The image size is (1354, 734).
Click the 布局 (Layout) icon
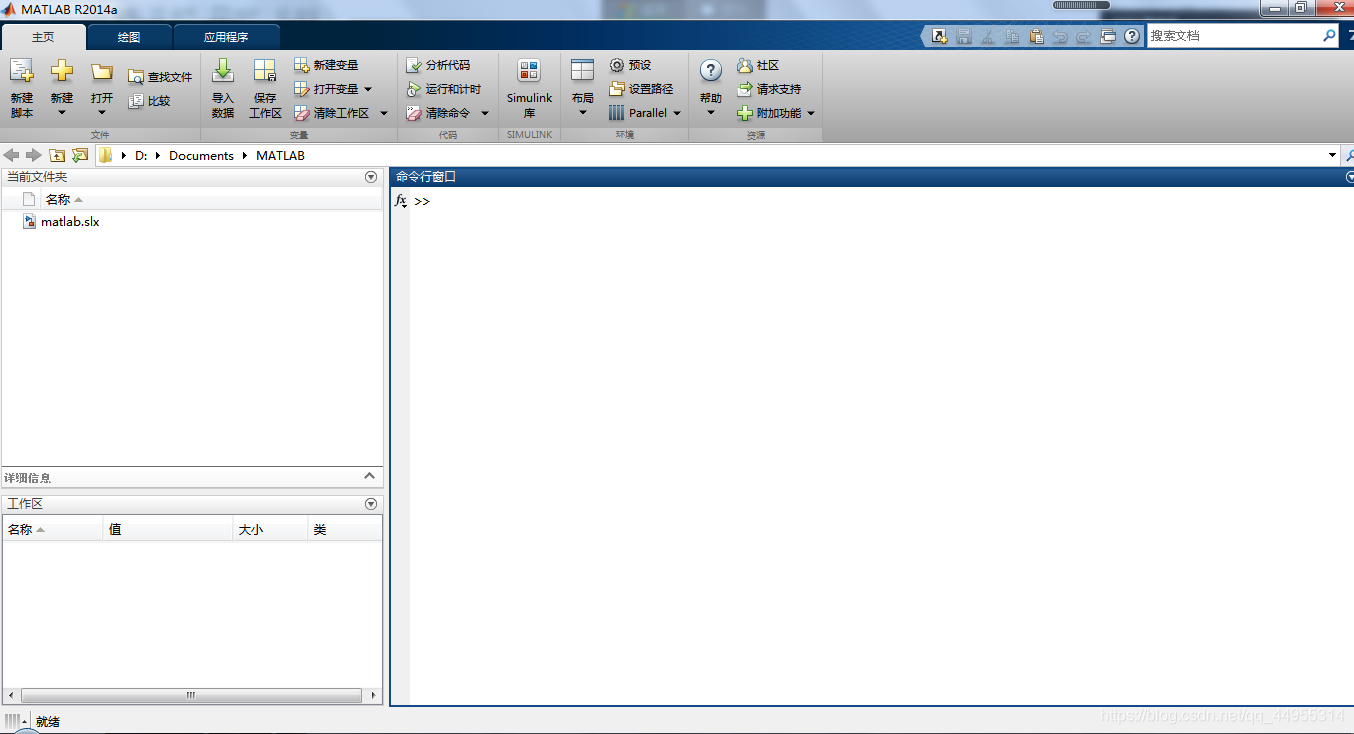[x=582, y=70]
